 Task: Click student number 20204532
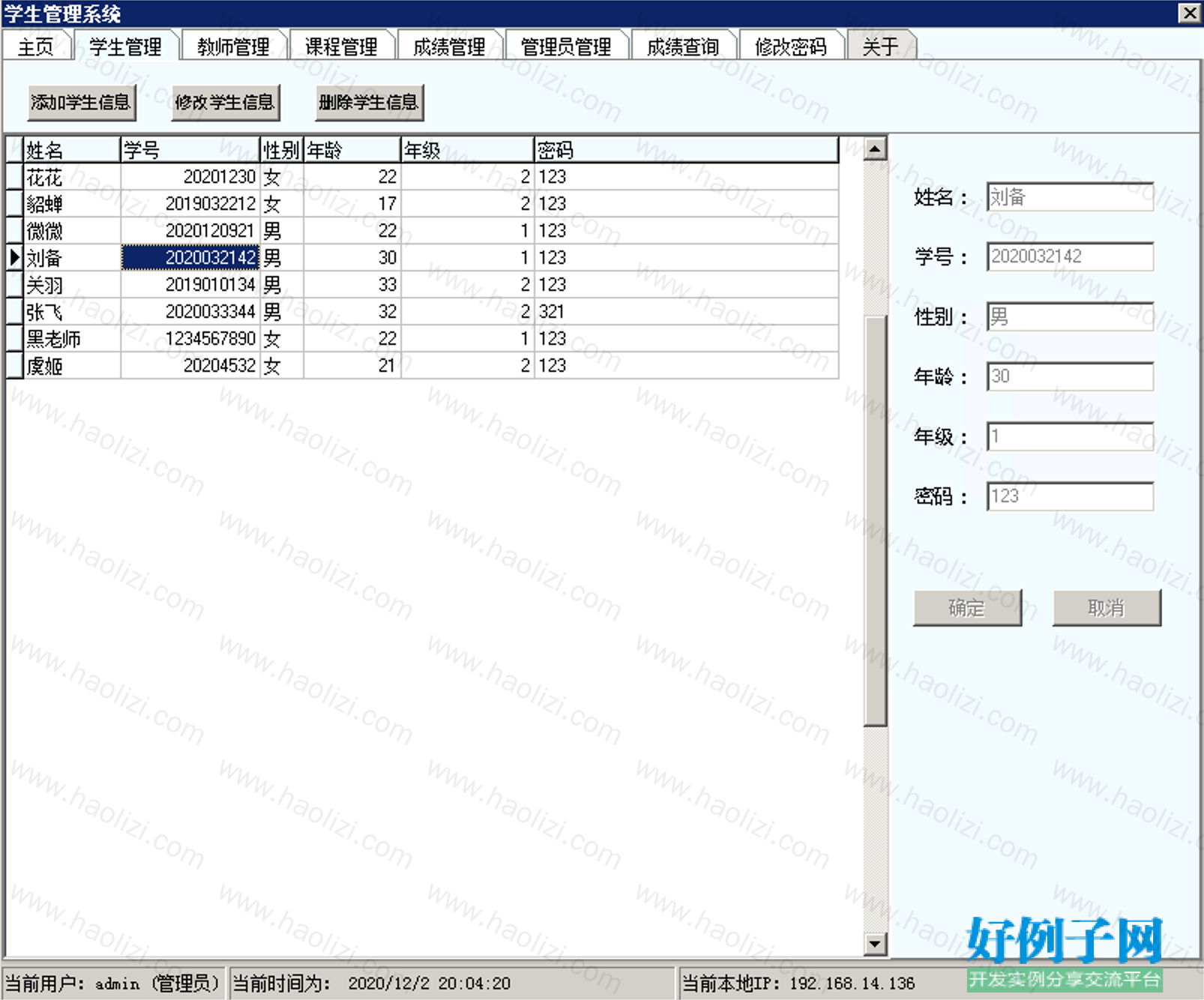coord(190,366)
